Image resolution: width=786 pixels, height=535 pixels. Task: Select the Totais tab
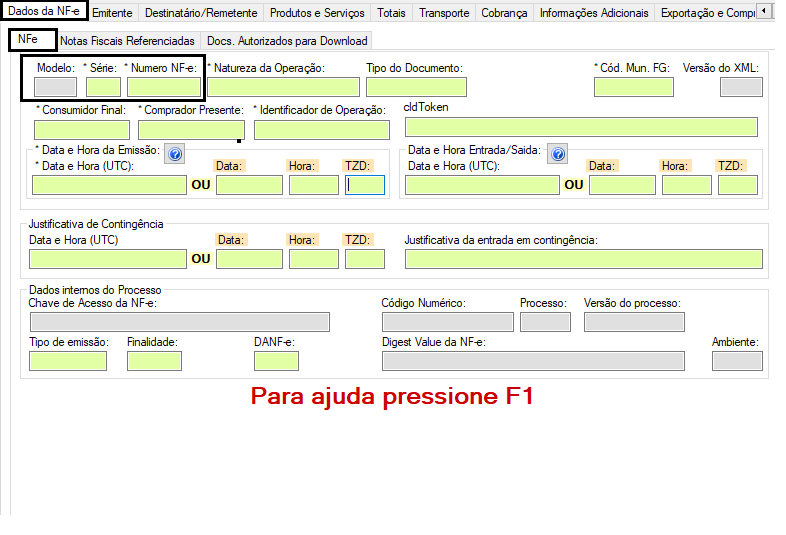[391, 13]
